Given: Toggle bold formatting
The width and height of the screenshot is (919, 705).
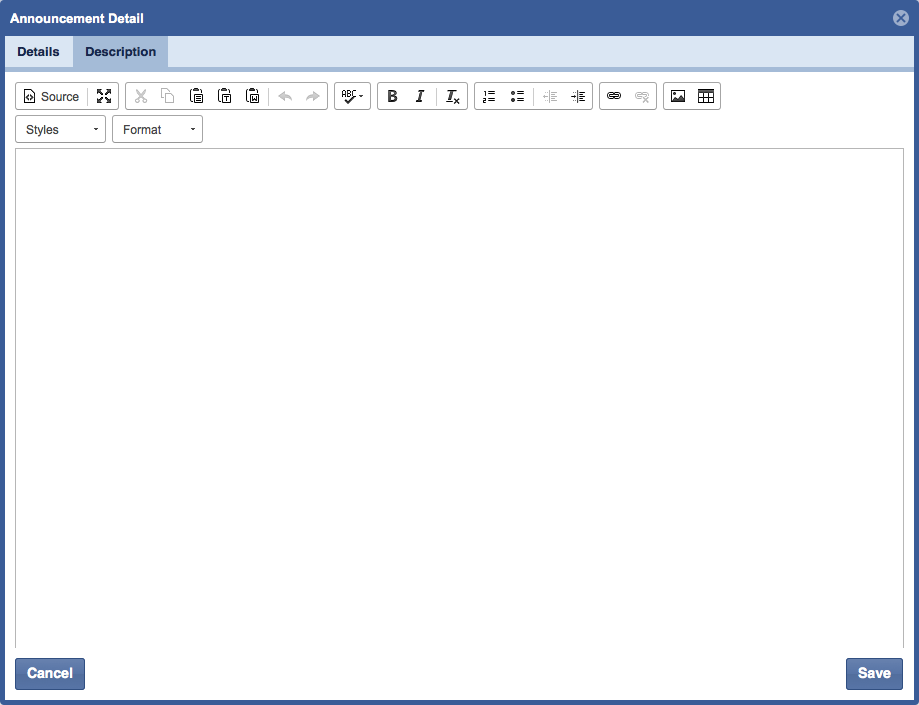Looking at the screenshot, I should pyautogui.click(x=392, y=97).
